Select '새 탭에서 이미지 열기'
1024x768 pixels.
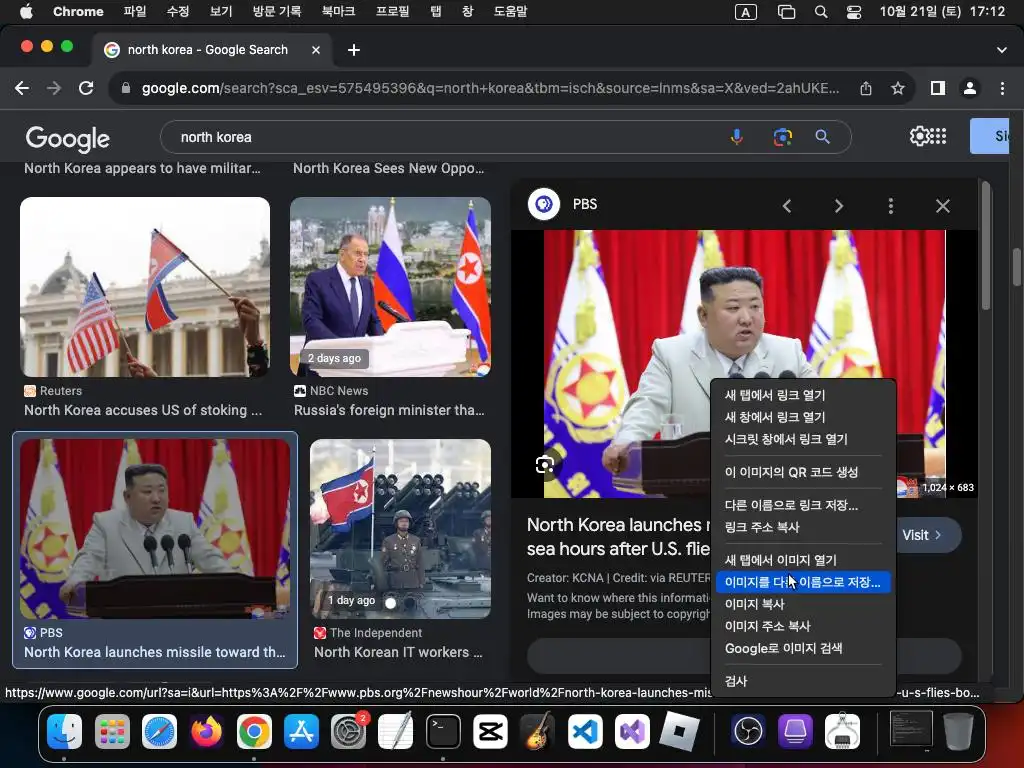tap(803, 560)
